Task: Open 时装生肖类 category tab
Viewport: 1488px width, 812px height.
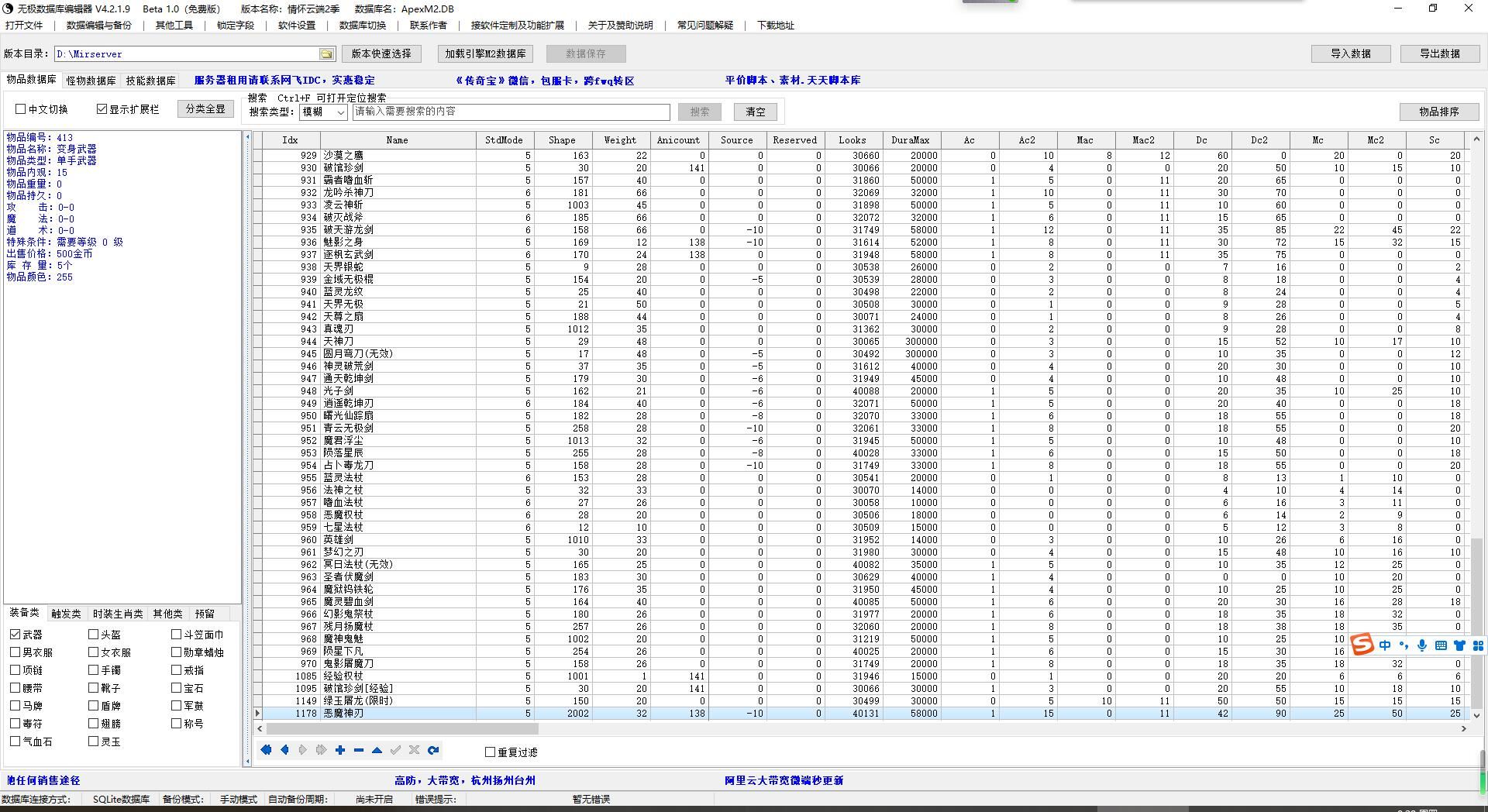Action: click(118, 614)
